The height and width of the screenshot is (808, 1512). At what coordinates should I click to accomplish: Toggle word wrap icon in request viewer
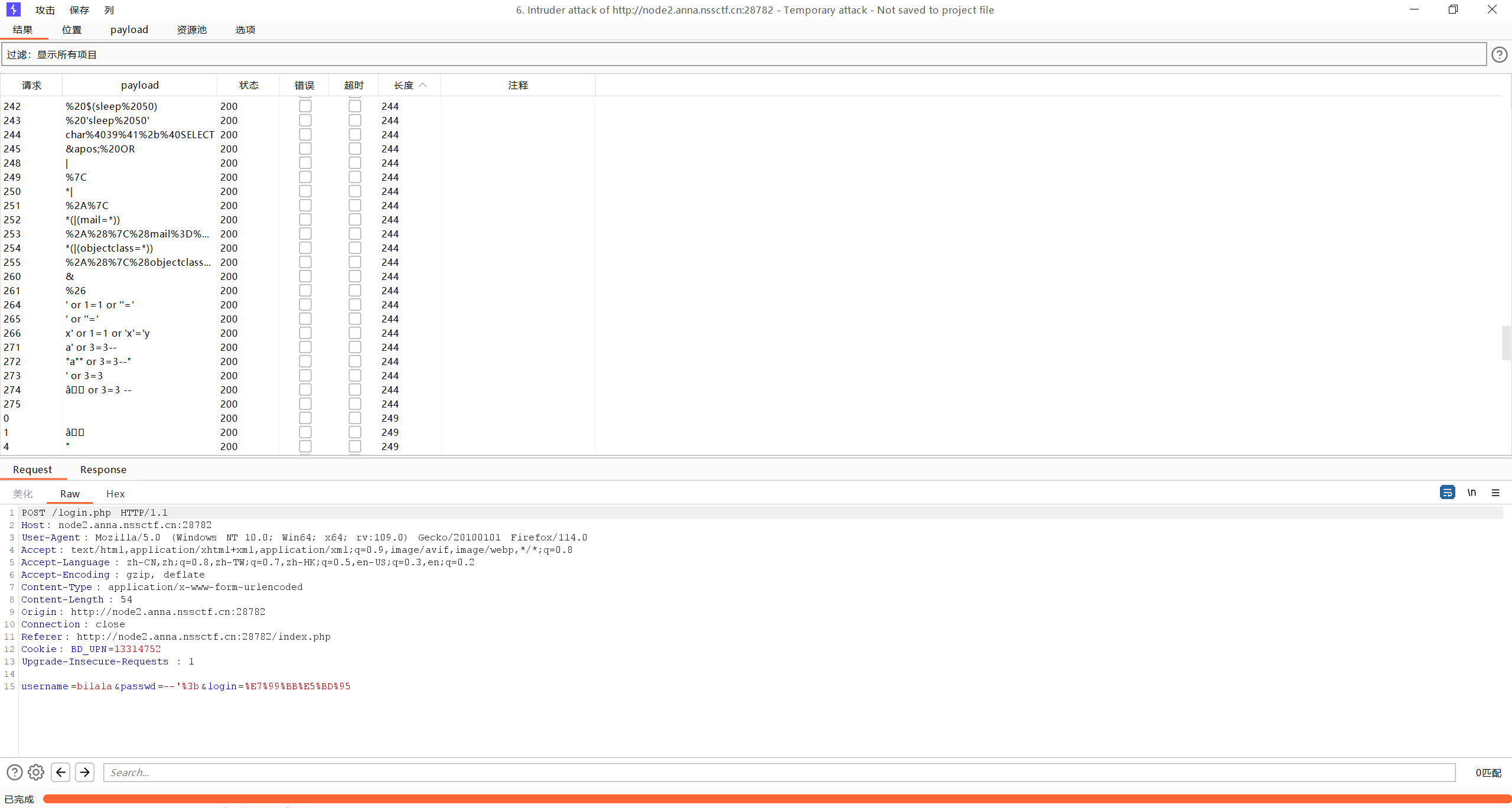click(x=1447, y=493)
